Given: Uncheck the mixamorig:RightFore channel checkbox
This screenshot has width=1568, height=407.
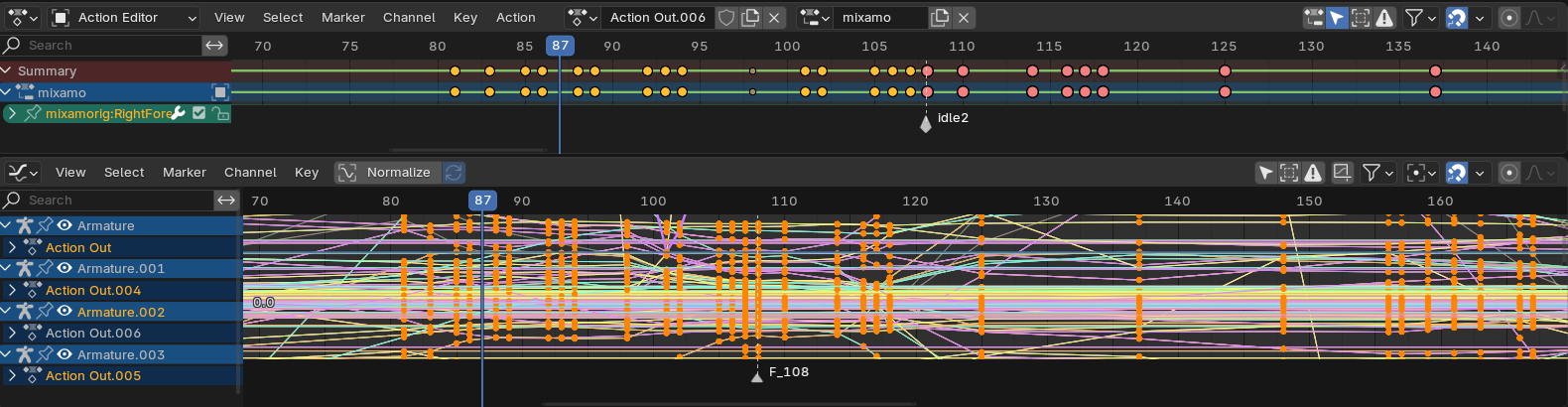Looking at the screenshot, I should click(199, 114).
